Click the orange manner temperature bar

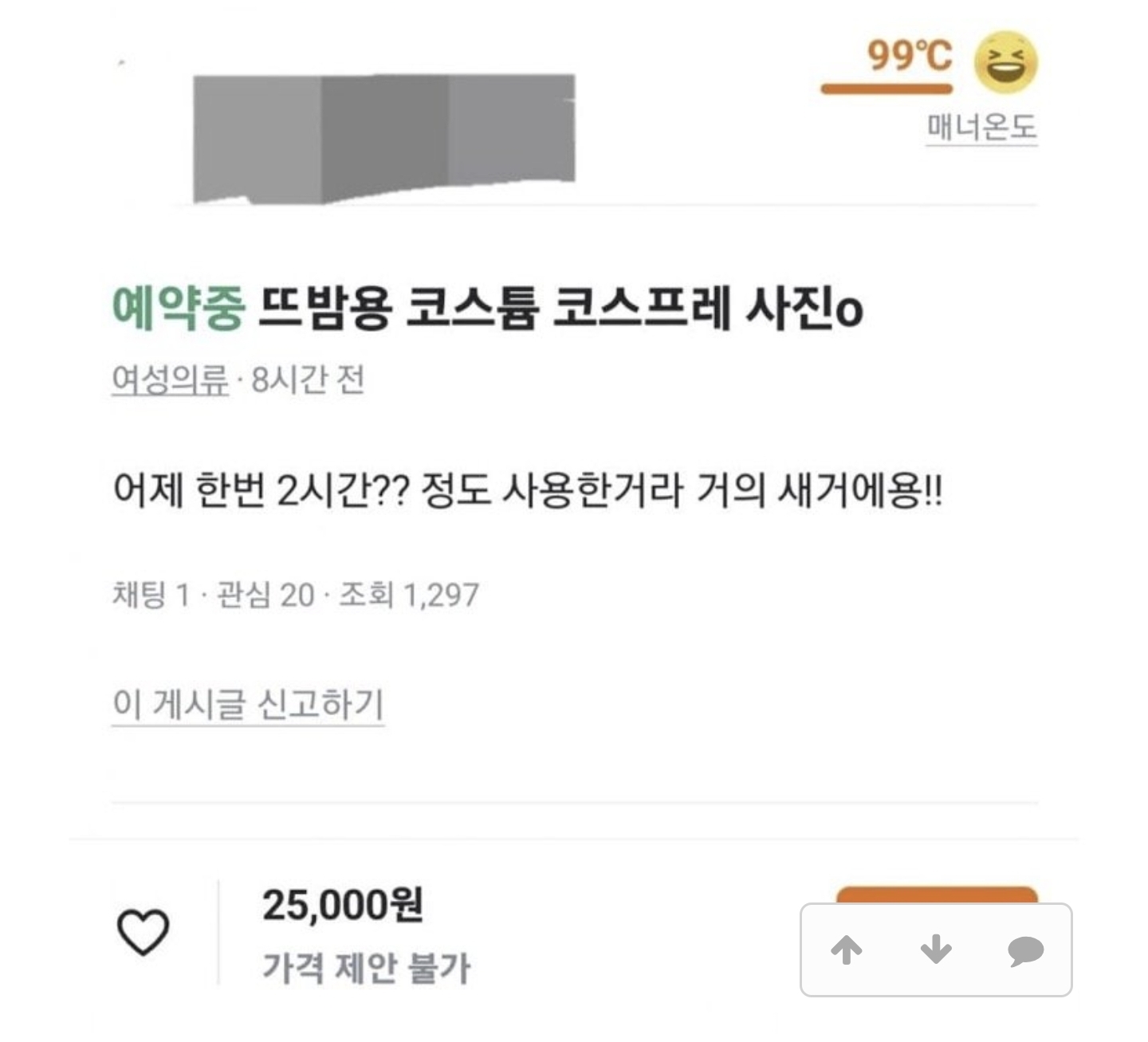887,88
